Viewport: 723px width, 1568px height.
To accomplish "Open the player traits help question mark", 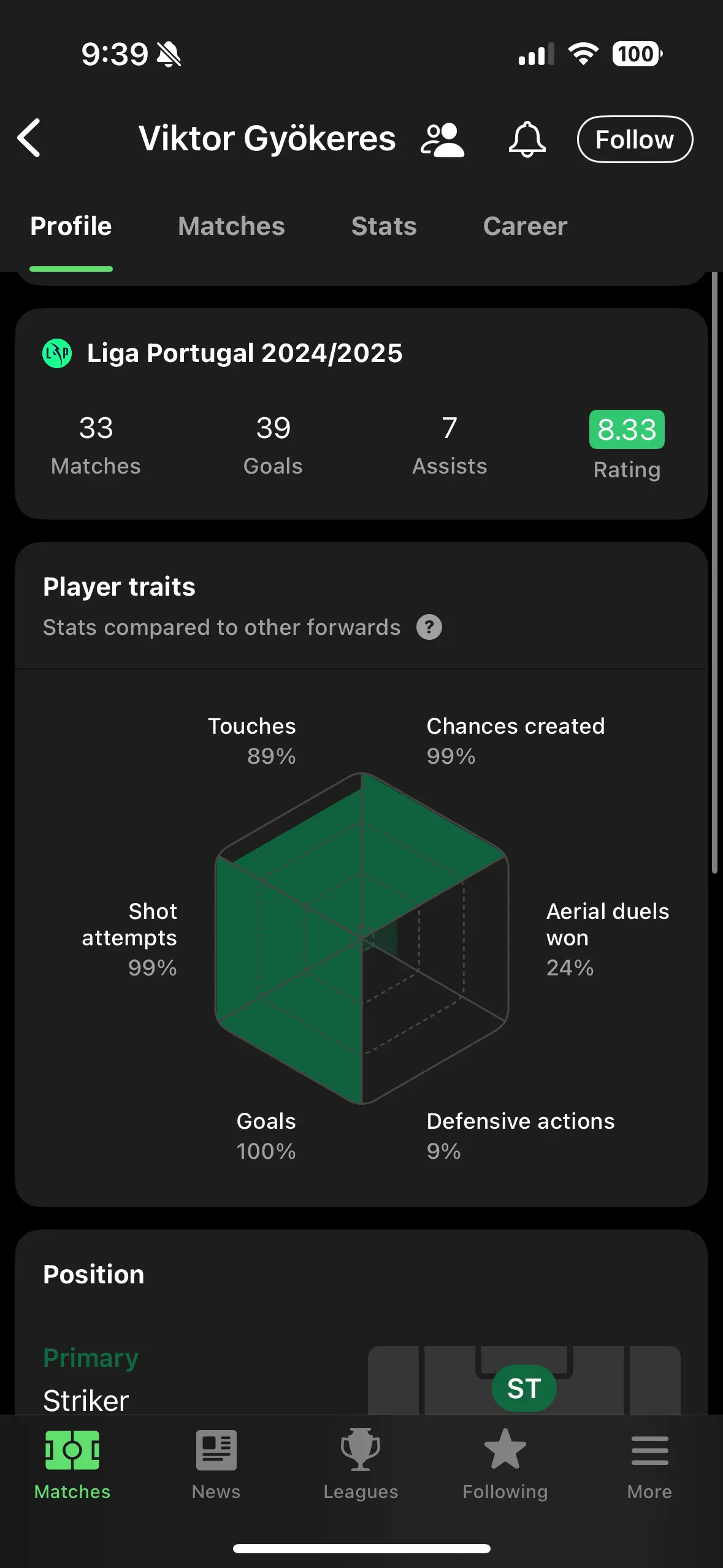I will pos(429,627).
